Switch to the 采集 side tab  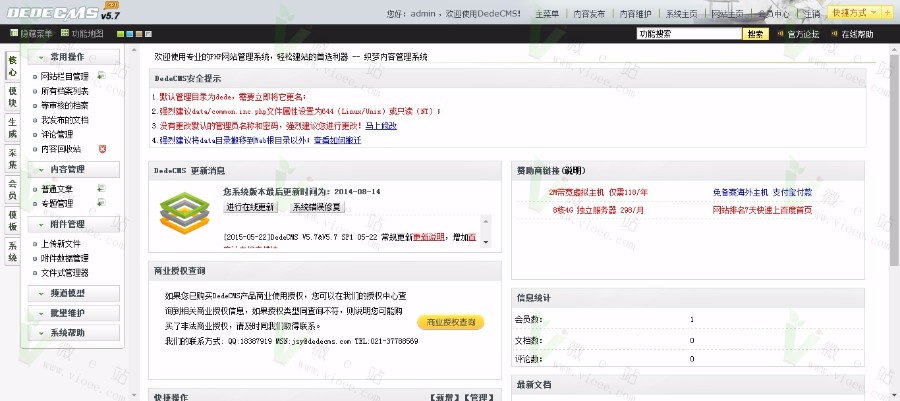13,159
